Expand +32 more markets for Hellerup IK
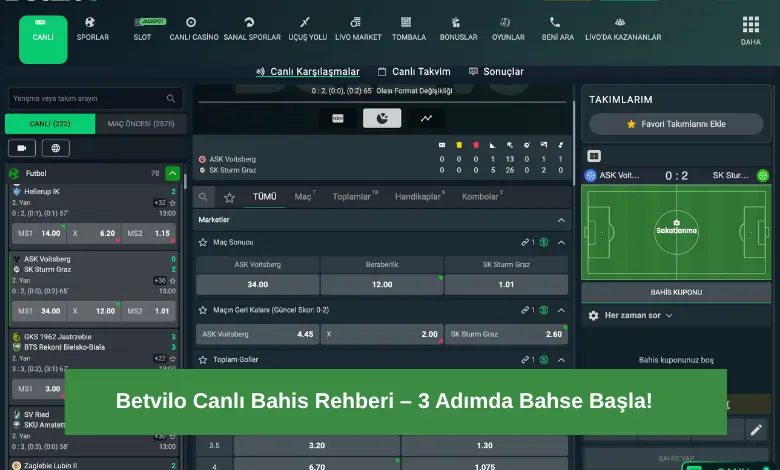The image size is (780, 470). click(160, 203)
